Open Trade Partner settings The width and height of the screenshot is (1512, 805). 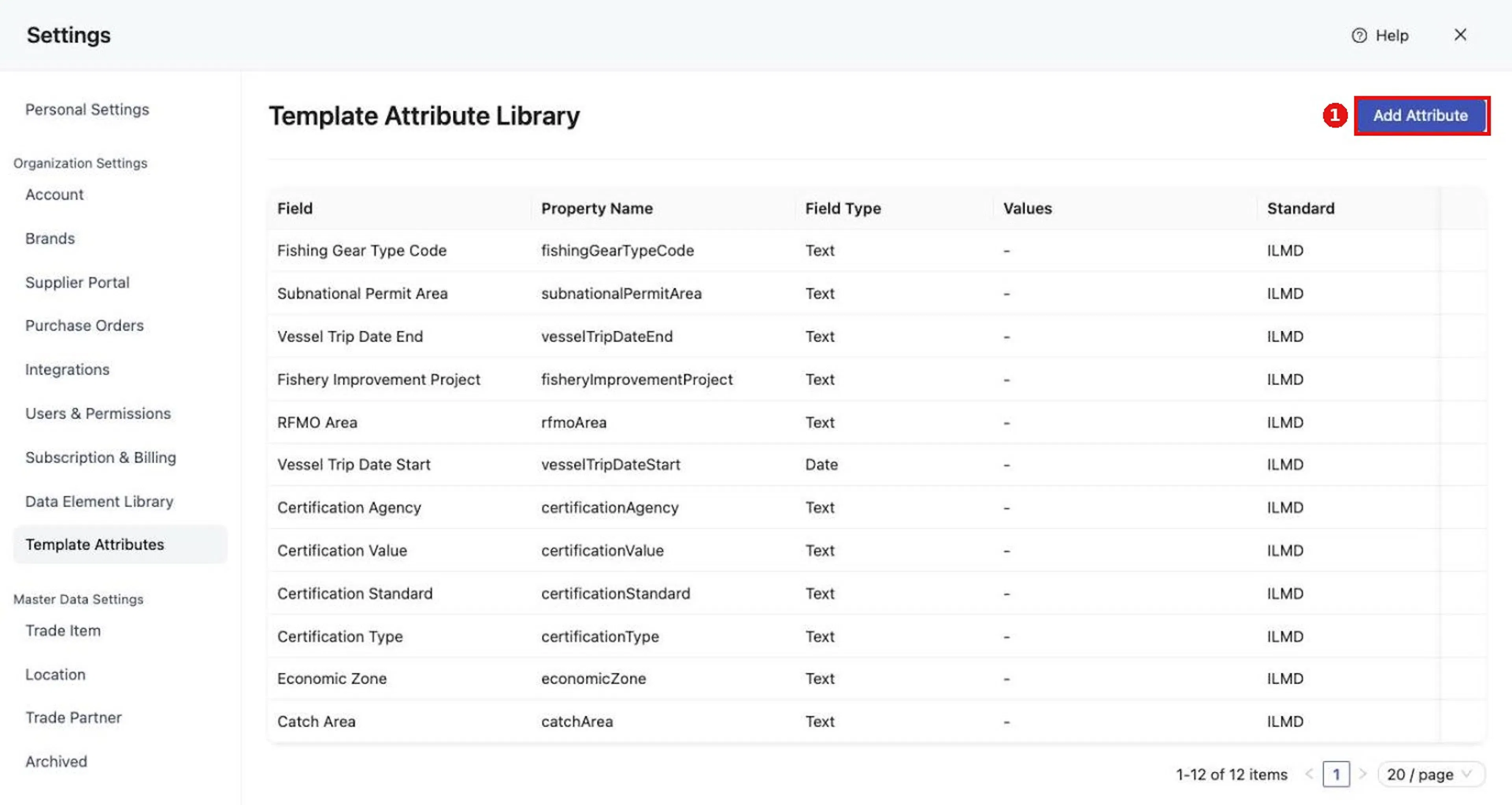[73, 718]
